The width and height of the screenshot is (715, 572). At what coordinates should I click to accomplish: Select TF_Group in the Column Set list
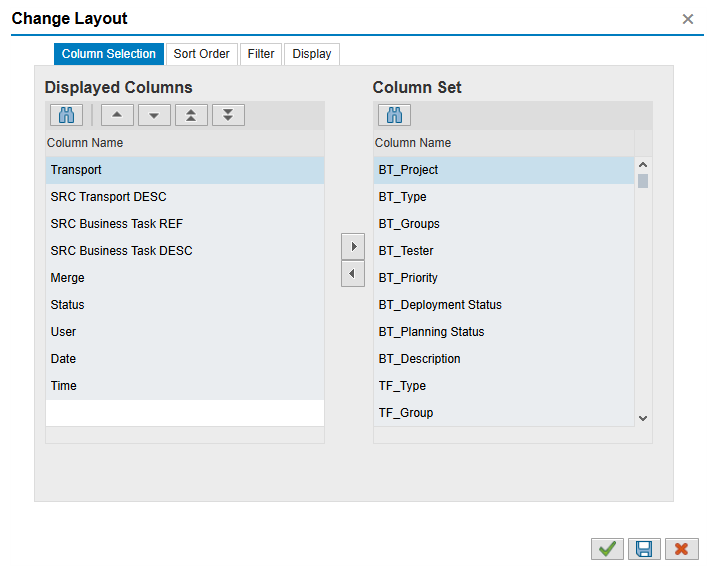[406, 413]
